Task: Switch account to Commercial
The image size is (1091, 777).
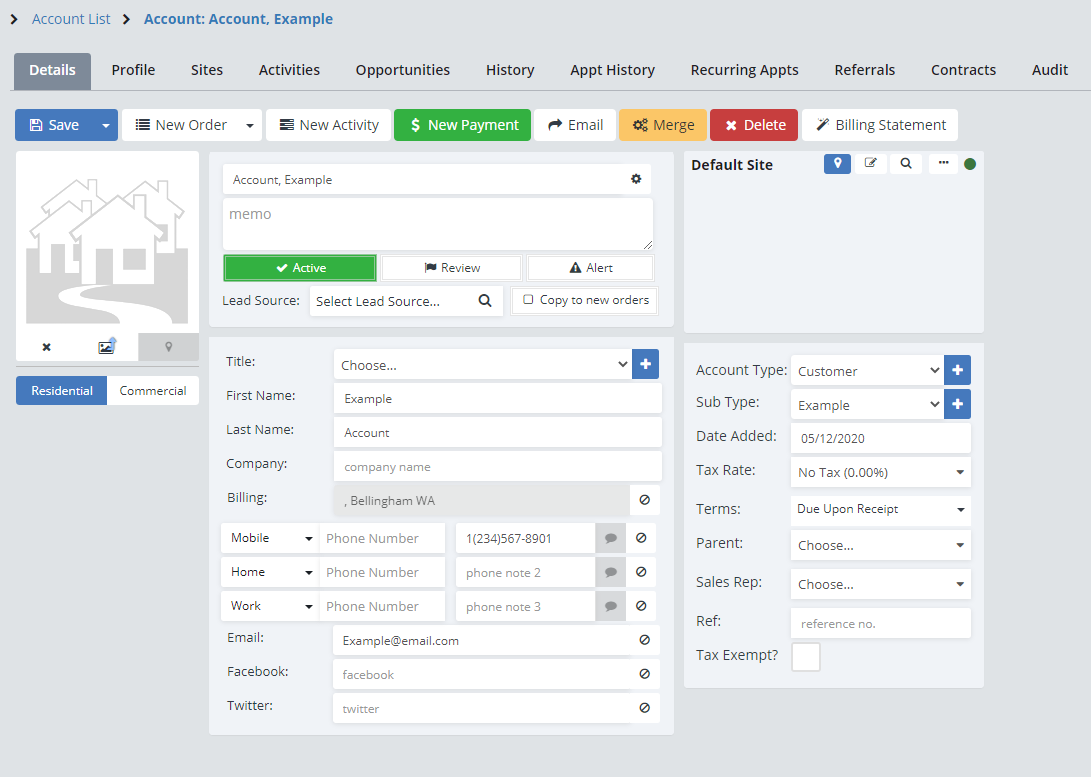Action: tap(153, 391)
